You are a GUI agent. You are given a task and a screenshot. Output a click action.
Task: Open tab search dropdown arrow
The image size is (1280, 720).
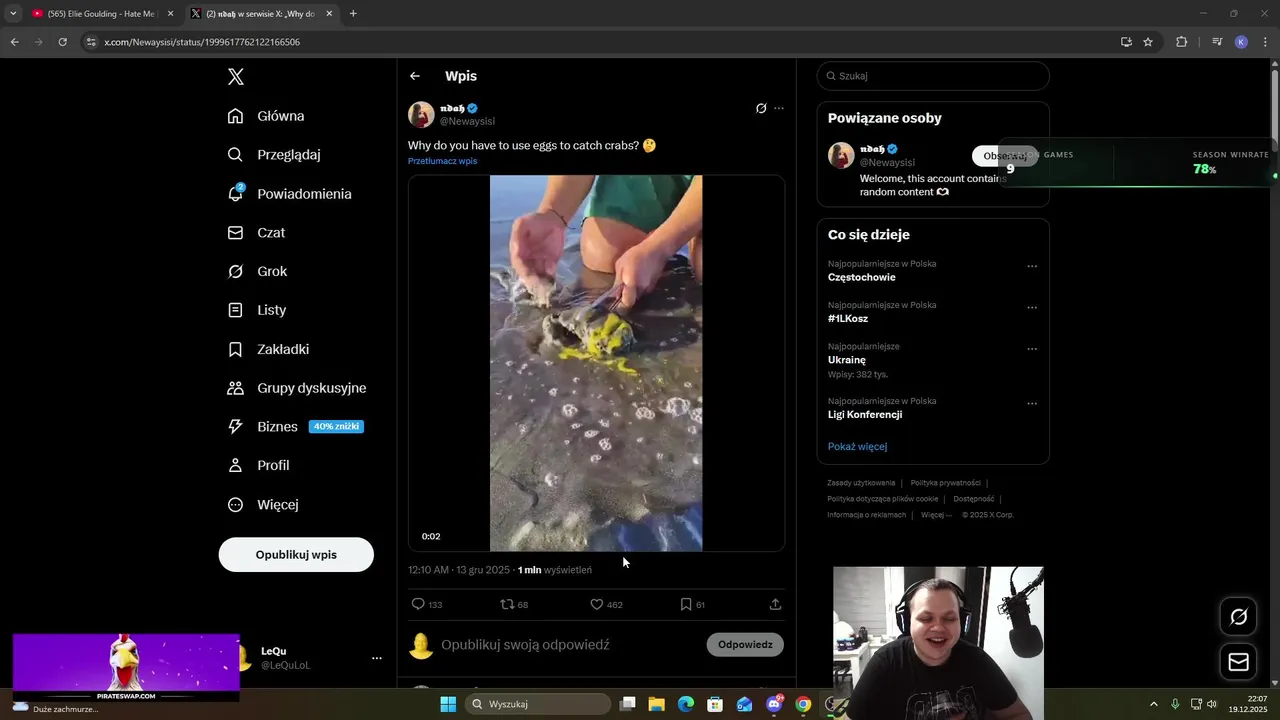[13, 14]
